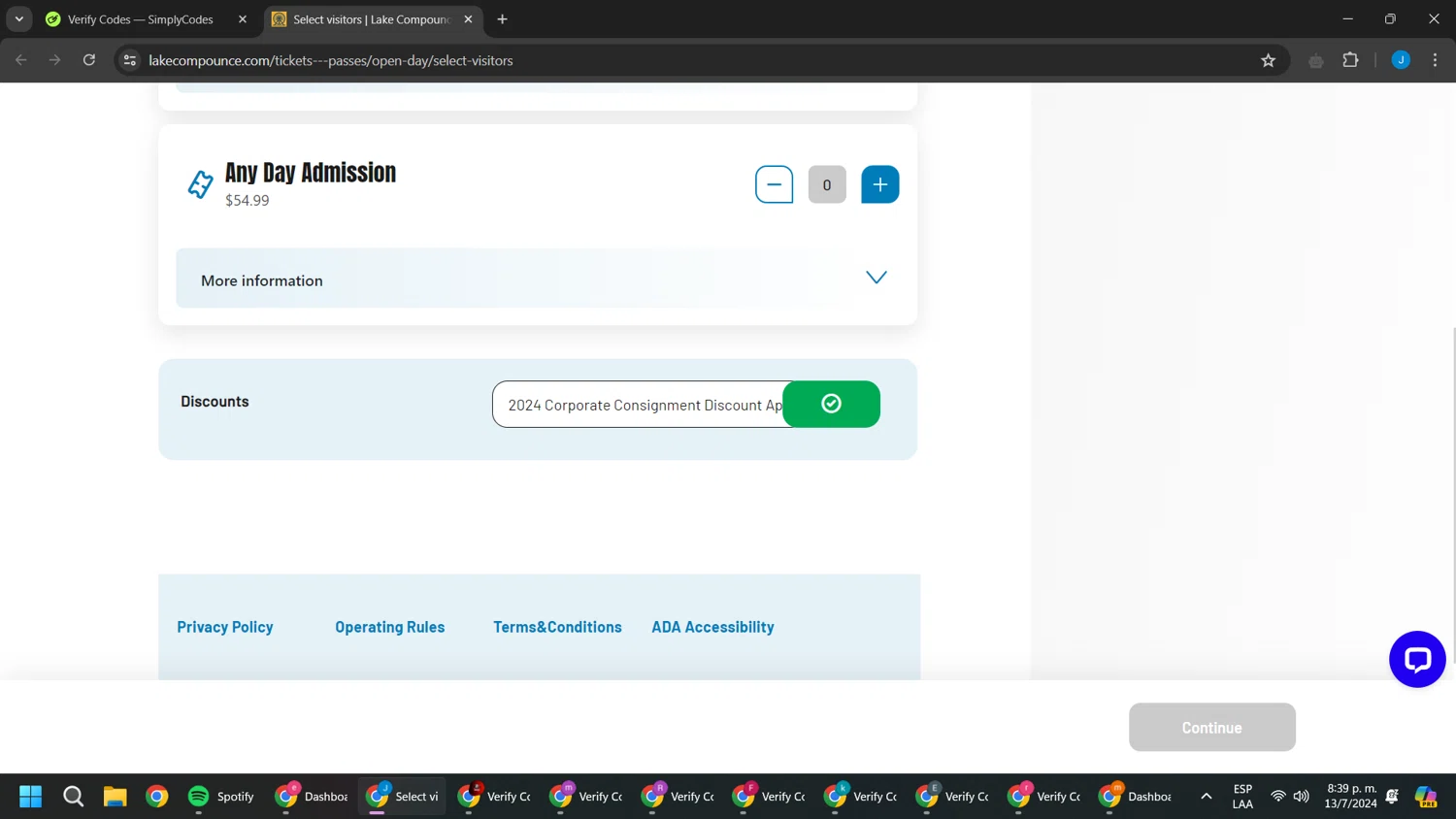1456x819 pixels.
Task: Go back to the previous page
Action: coord(21,60)
